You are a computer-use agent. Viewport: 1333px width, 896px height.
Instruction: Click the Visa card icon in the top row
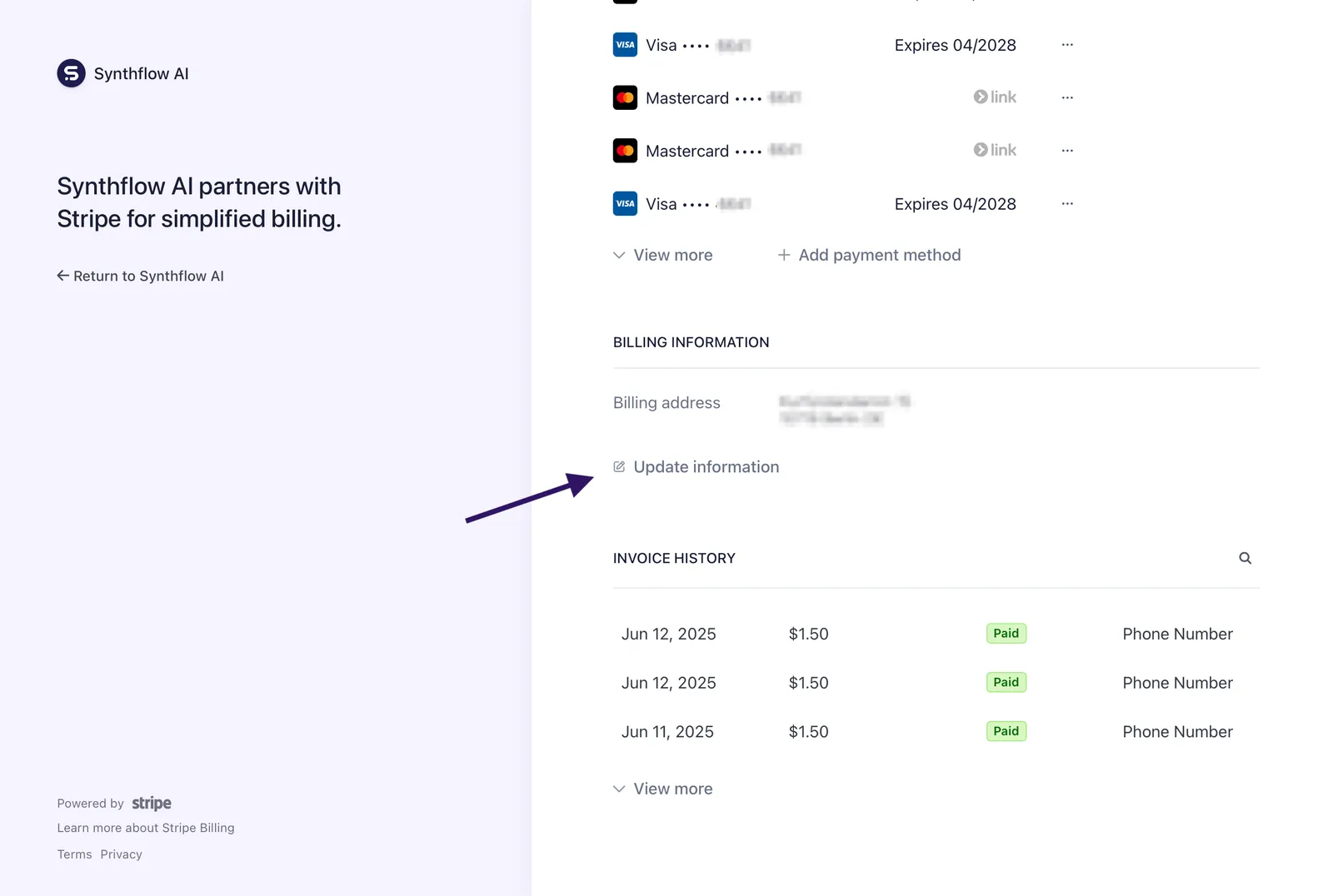[x=625, y=45]
